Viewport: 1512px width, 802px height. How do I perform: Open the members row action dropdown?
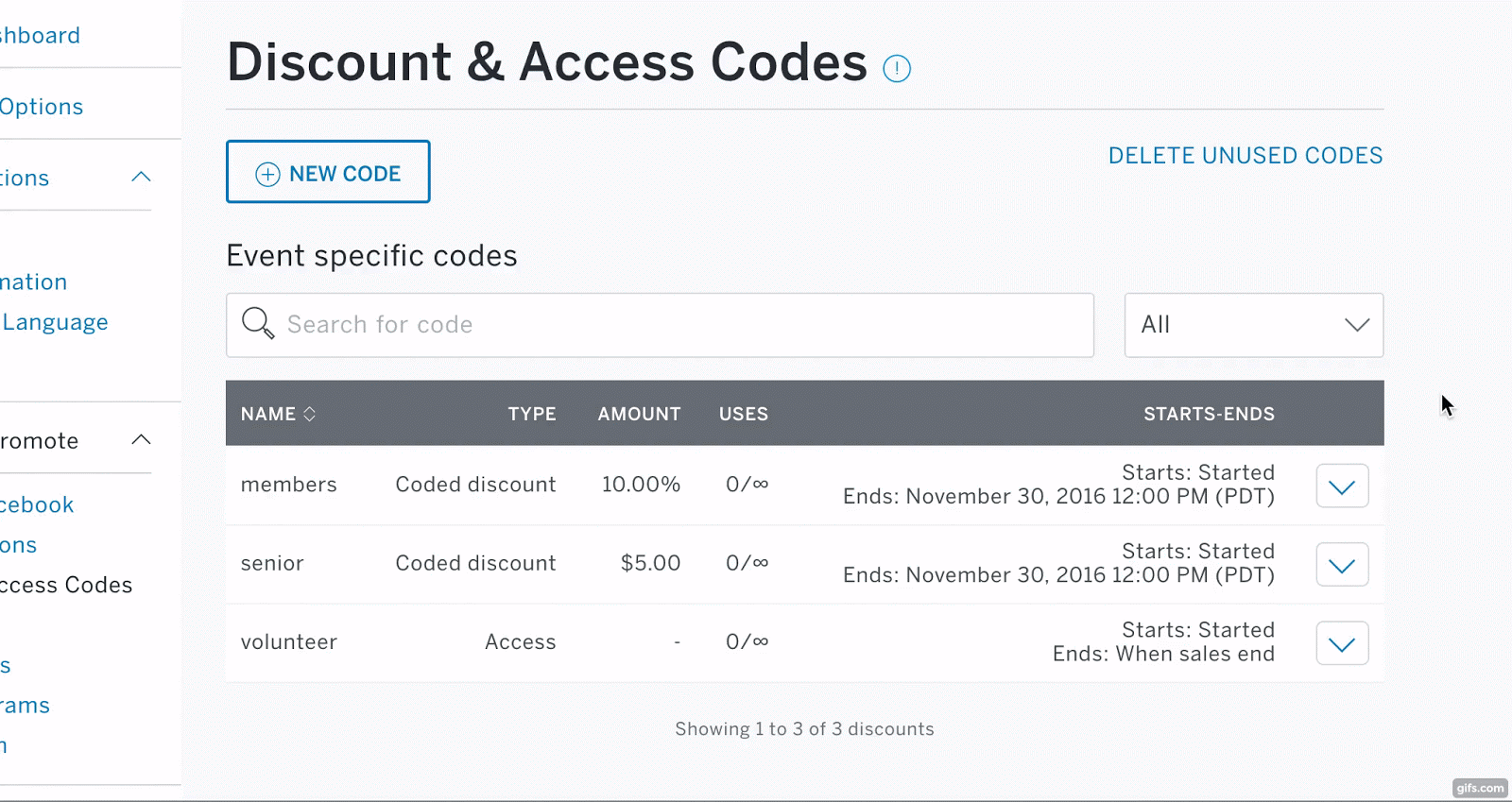(x=1342, y=486)
